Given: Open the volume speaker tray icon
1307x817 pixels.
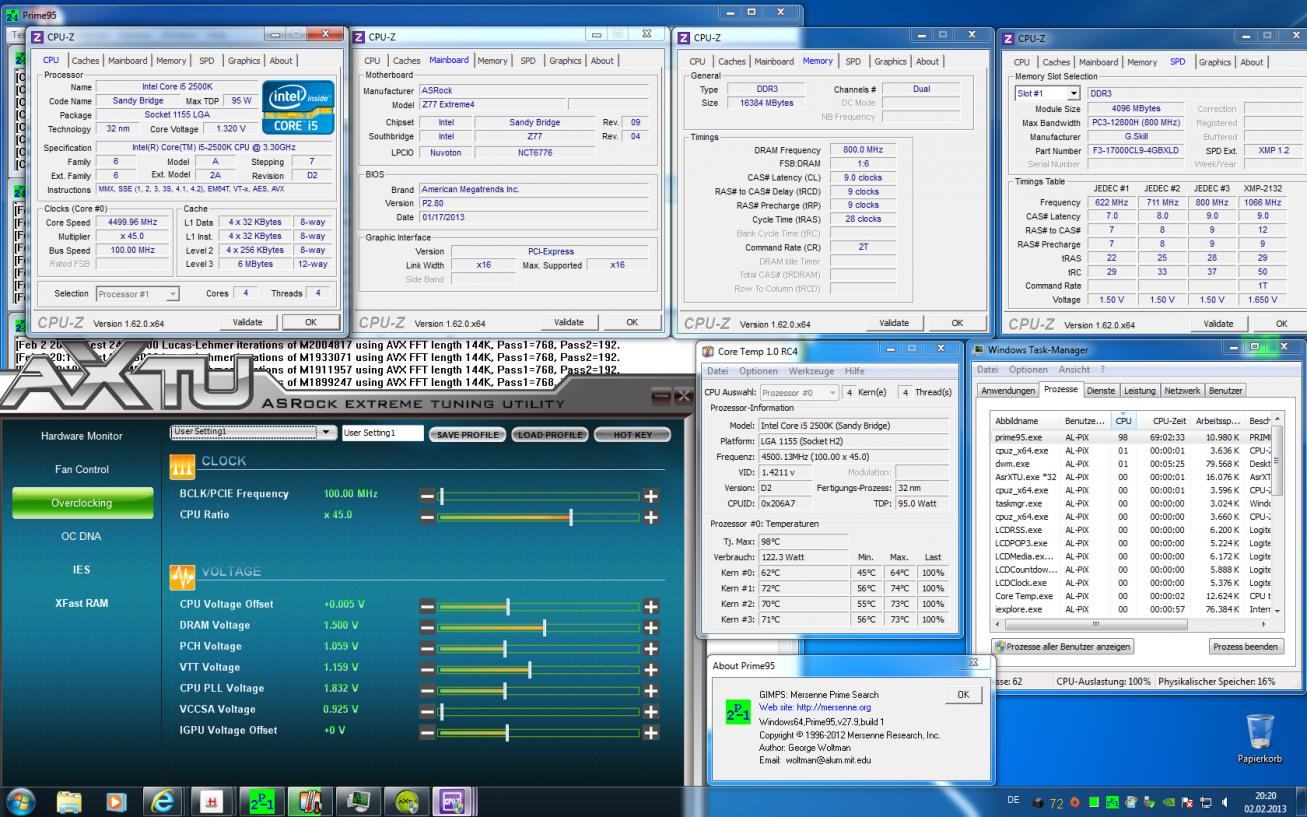Looking at the screenshot, I should coord(1226,802).
